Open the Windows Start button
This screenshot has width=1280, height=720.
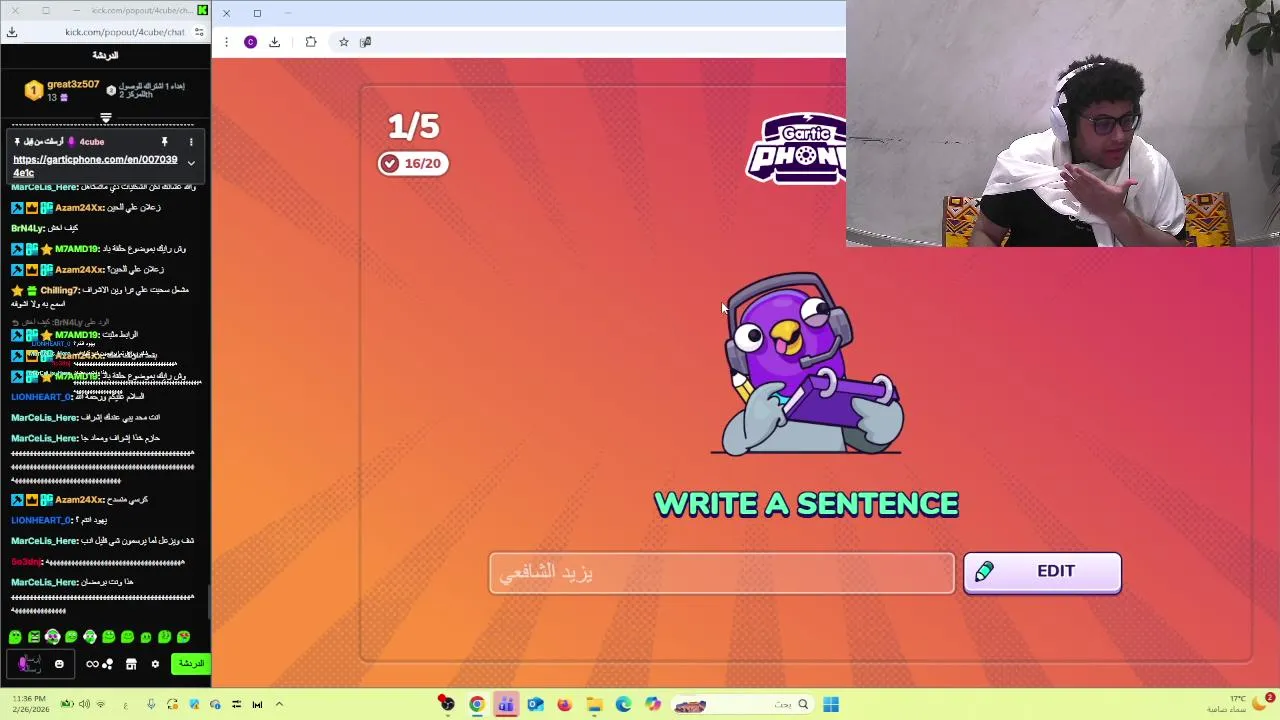click(x=831, y=705)
